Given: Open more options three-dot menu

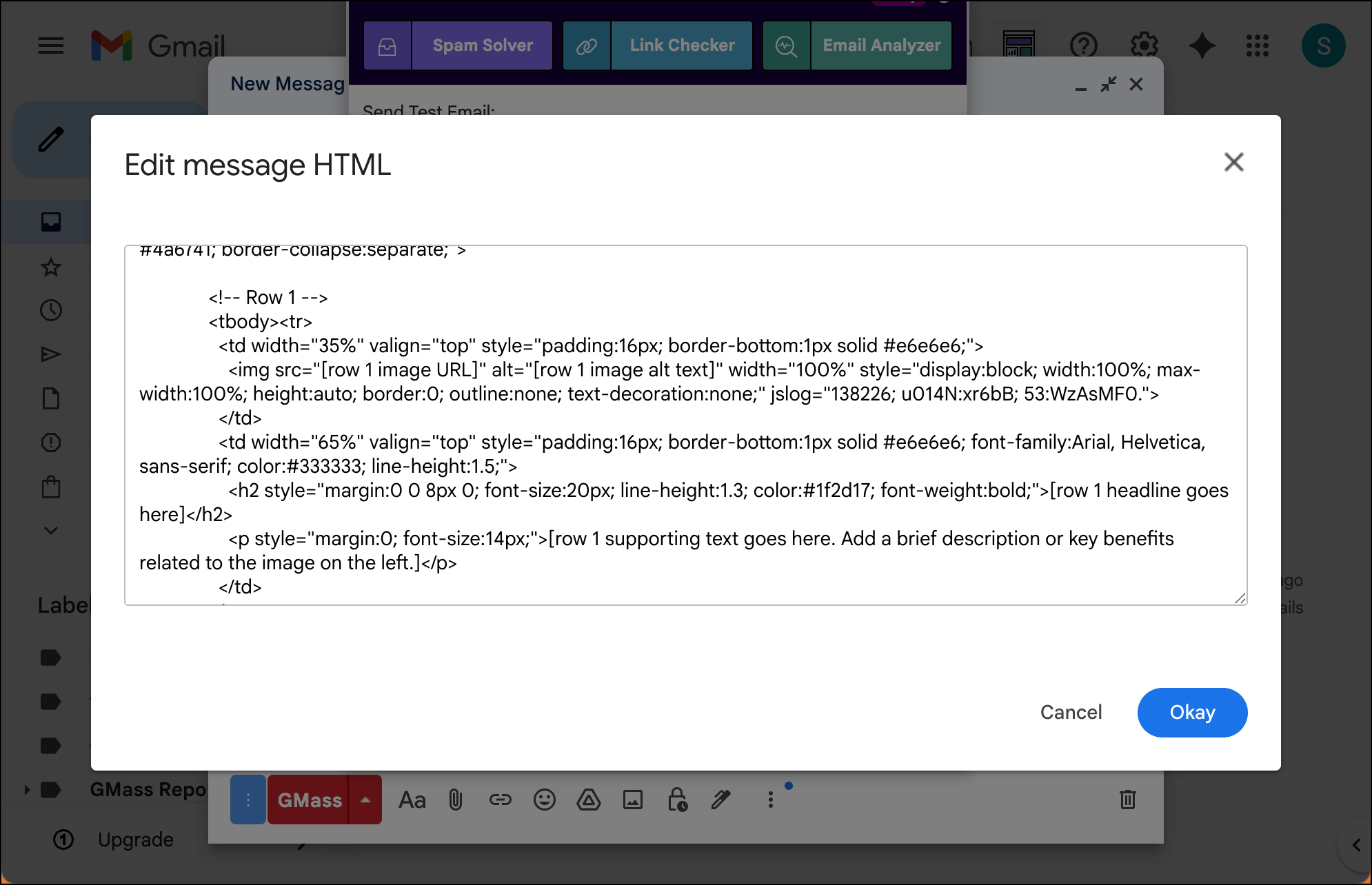Looking at the screenshot, I should point(770,800).
